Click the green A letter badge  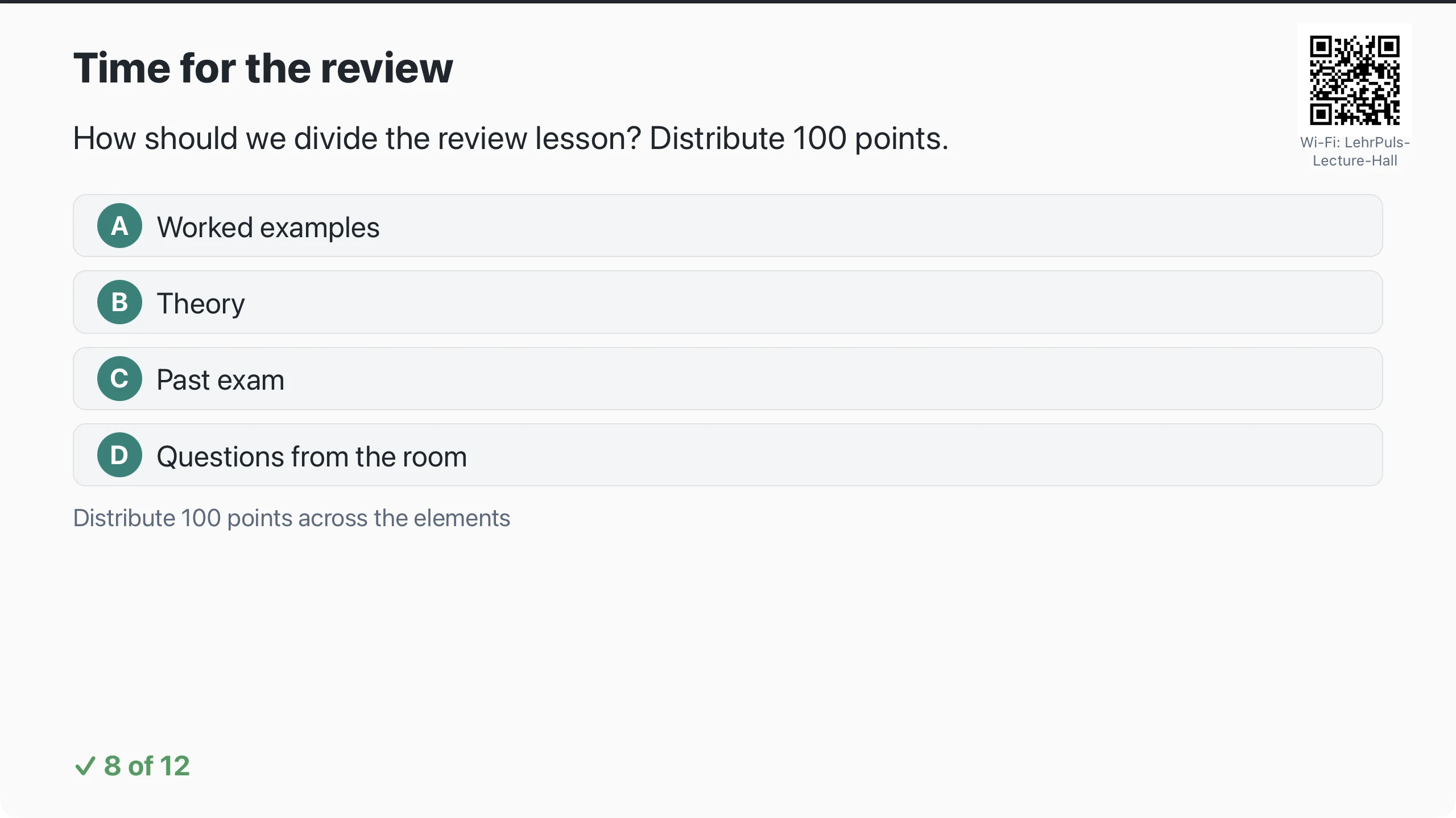119,226
